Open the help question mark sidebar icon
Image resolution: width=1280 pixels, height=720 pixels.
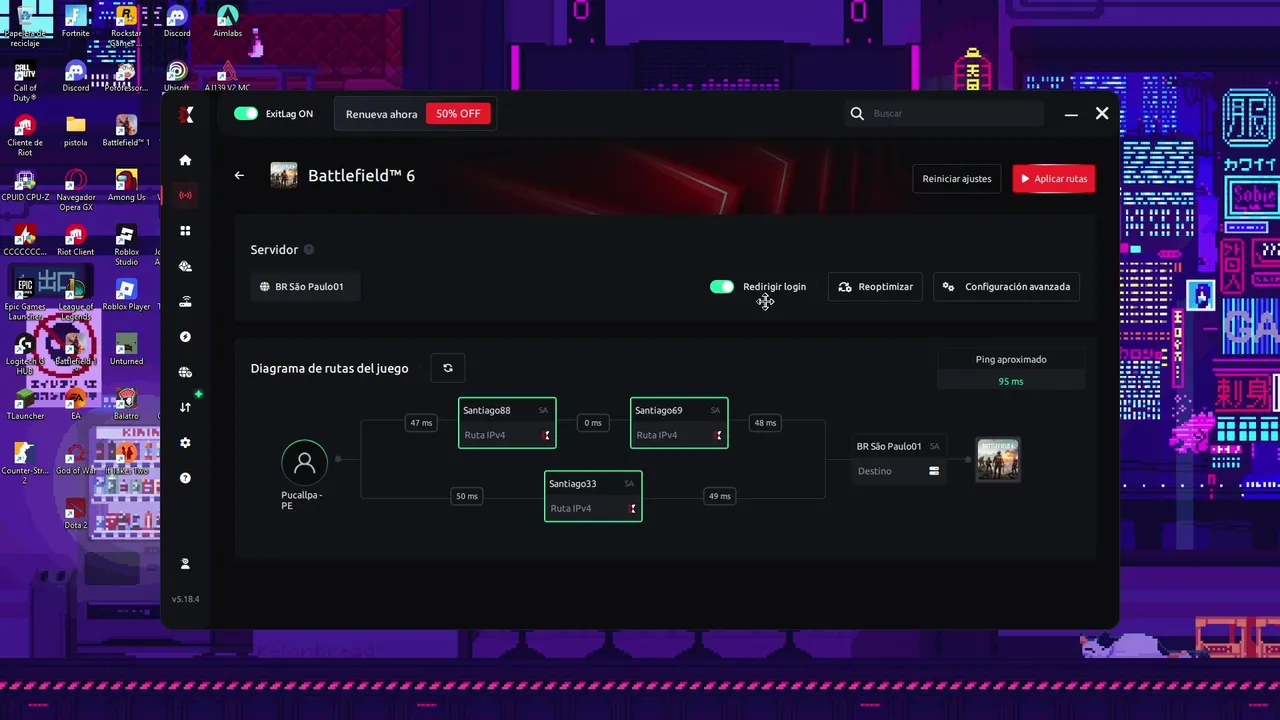185,478
